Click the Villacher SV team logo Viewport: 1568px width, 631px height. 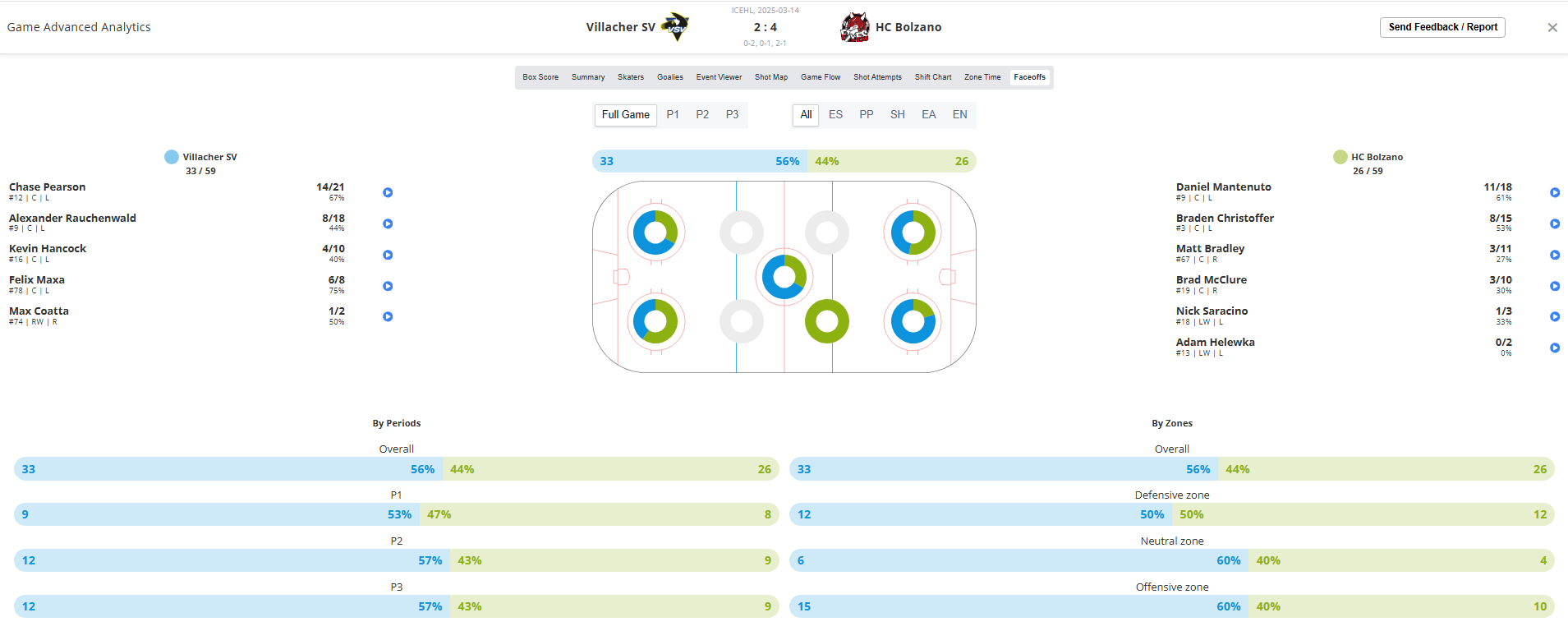[675, 27]
